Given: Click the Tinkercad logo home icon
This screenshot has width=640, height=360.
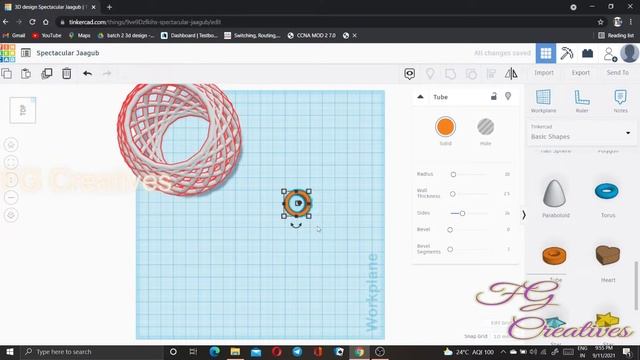Looking at the screenshot, I should [x=7, y=53].
